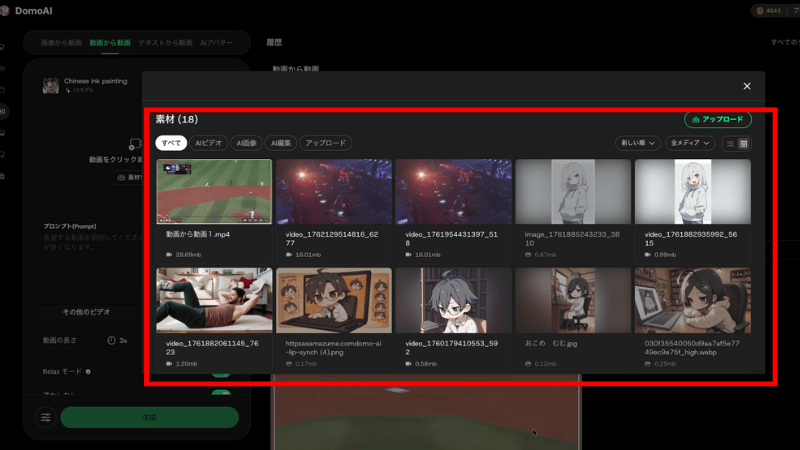The width and height of the screenshot is (800, 450).
Task: Open the 新しい順 sort dropdown
Action: click(x=637, y=144)
